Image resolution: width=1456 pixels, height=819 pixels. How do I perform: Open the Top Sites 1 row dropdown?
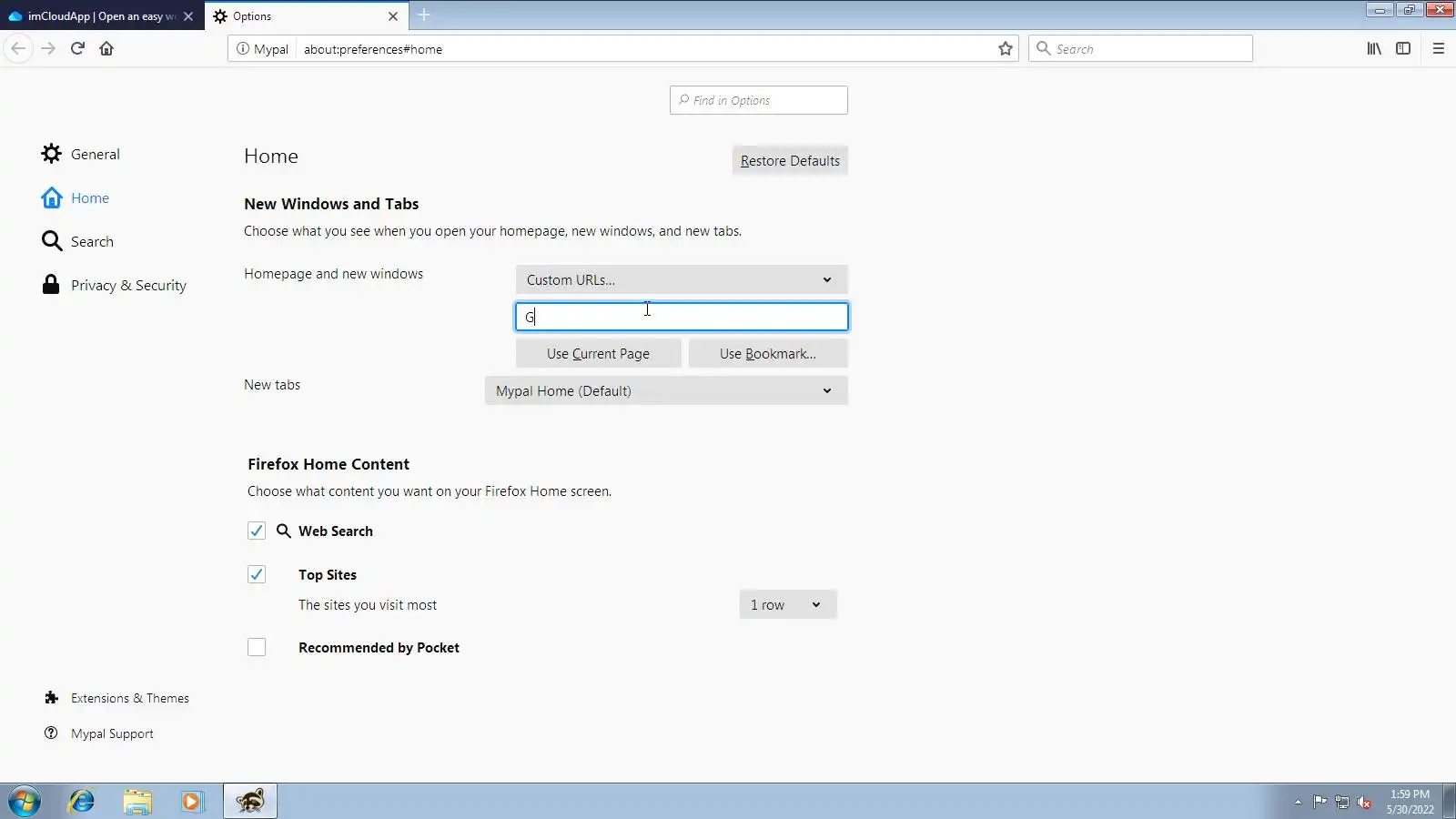click(x=788, y=604)
